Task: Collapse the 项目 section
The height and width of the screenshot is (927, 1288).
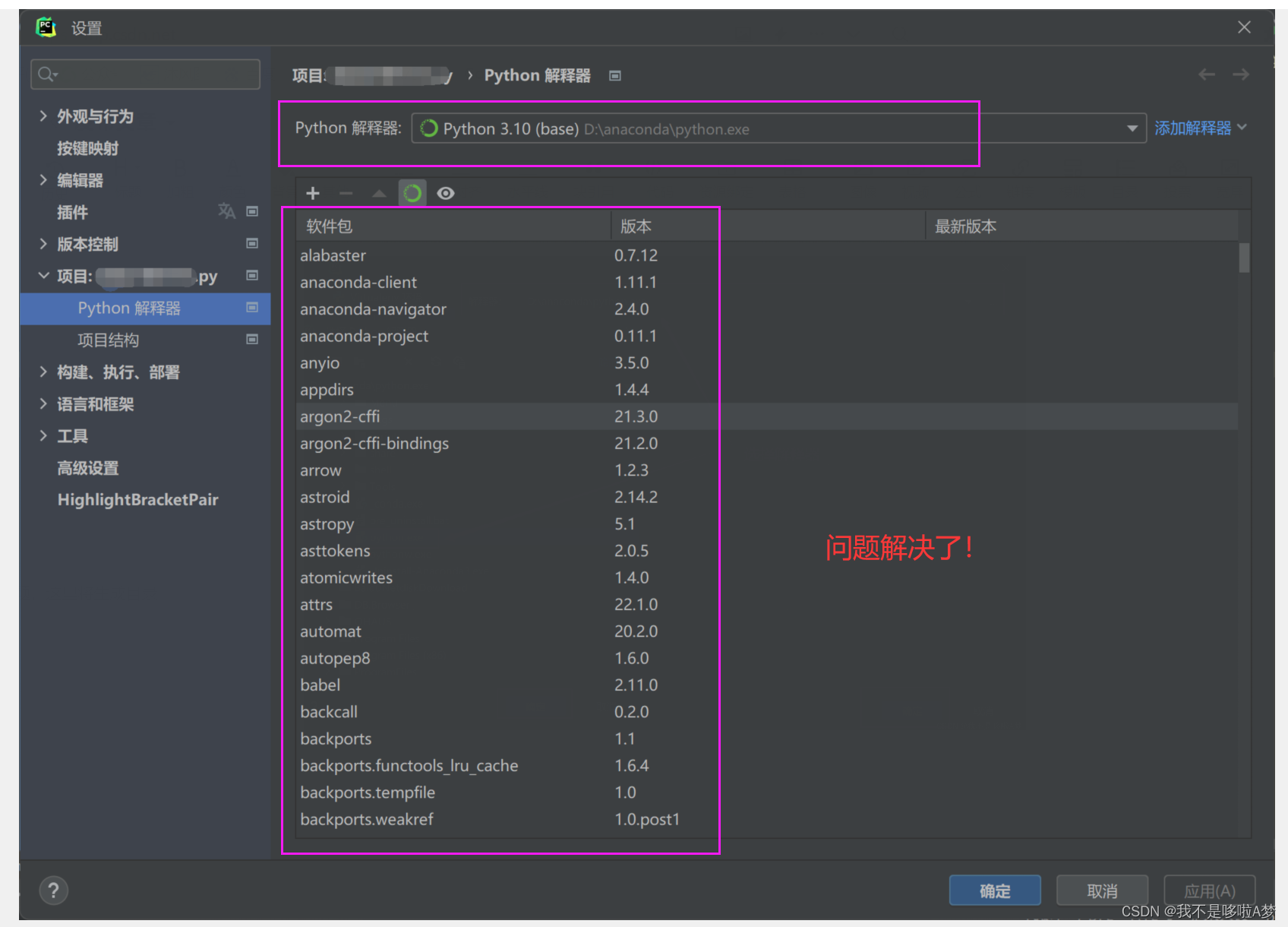Action: click(x=43, y=275)
